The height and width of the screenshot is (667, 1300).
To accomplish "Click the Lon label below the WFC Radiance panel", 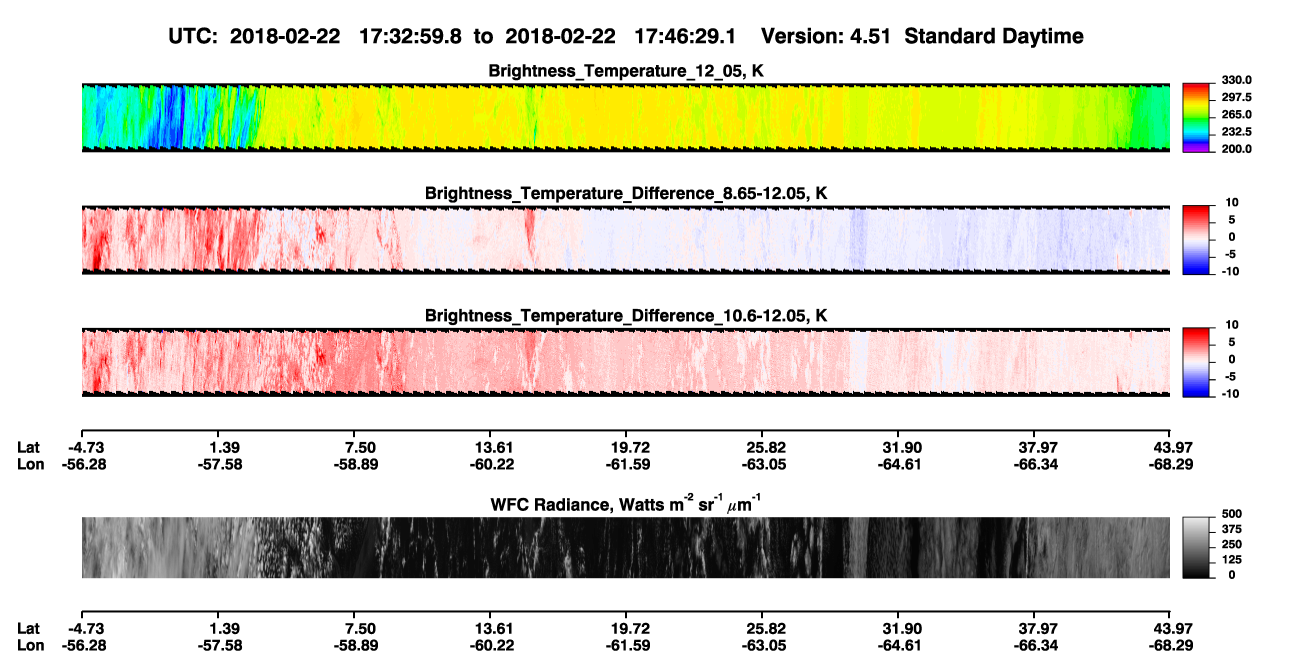I will 30,646.
